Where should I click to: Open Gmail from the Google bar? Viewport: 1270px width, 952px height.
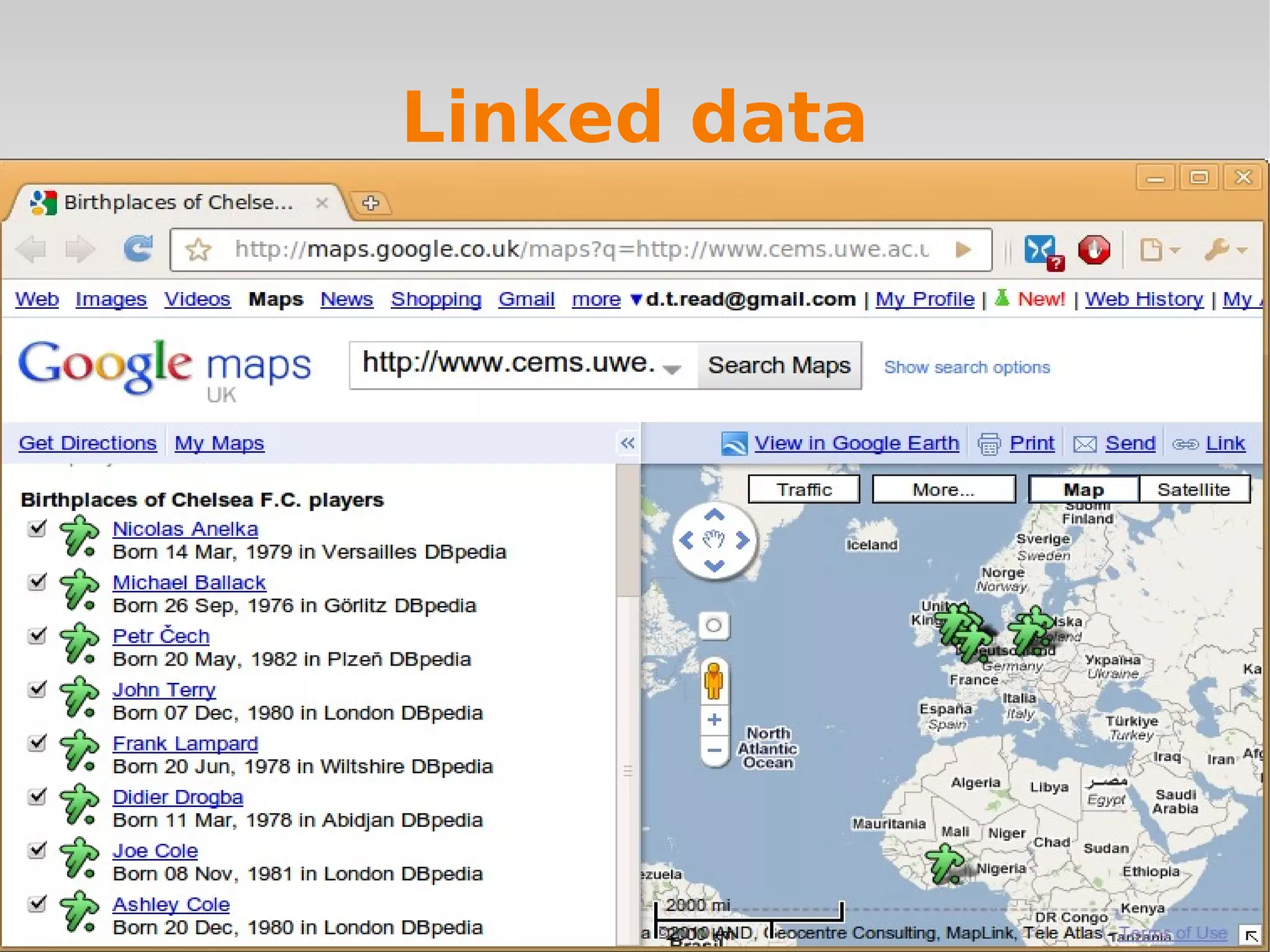[526, 300]
